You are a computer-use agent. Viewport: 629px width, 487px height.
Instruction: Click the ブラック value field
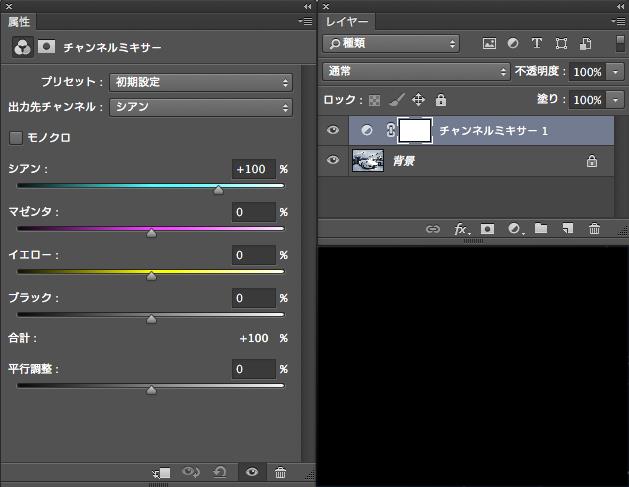coord(254,298)
